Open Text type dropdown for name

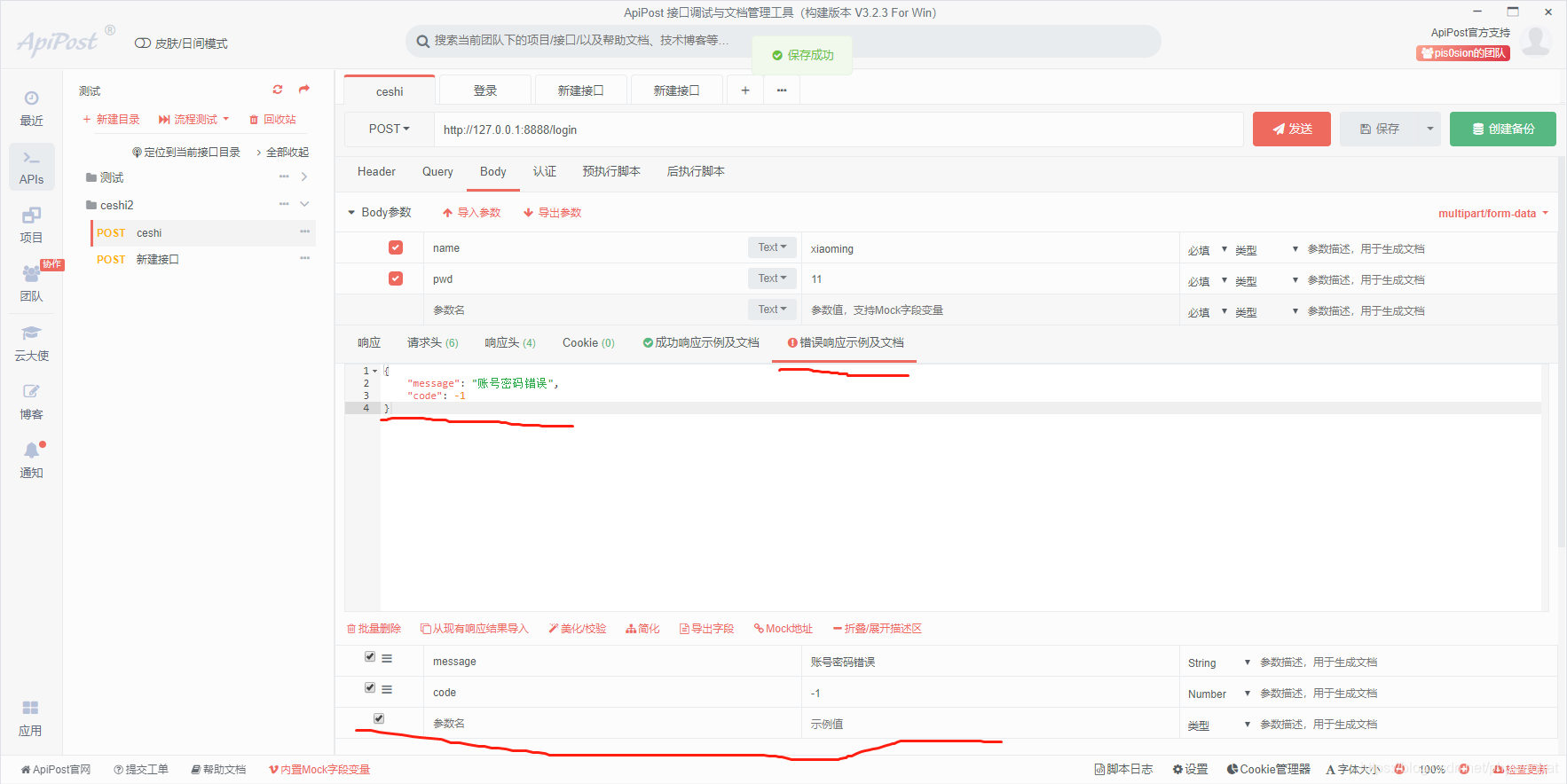(772, 247)
